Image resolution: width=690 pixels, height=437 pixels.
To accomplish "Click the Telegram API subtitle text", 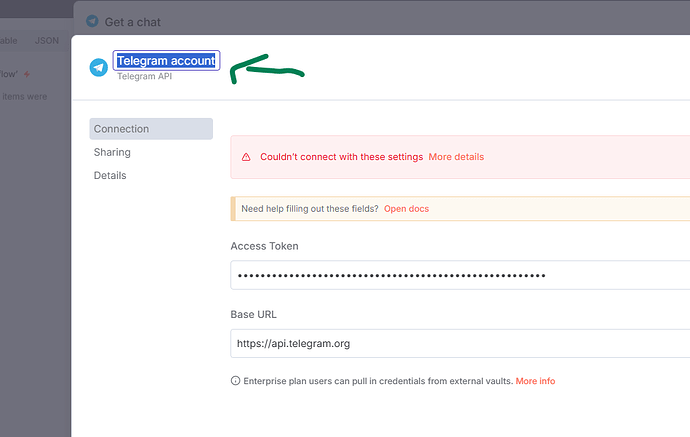I will (144, 76).
